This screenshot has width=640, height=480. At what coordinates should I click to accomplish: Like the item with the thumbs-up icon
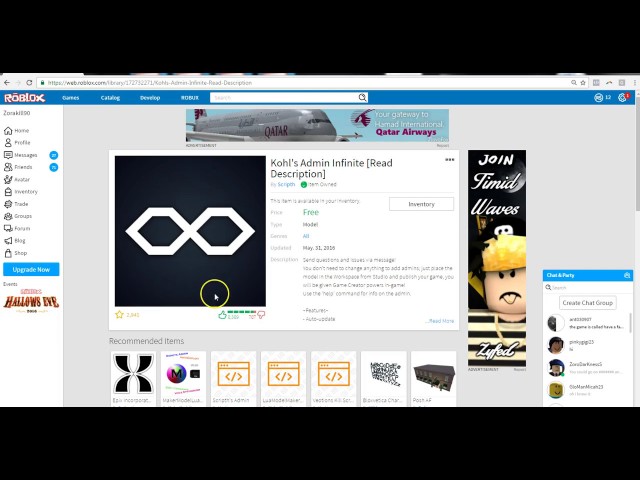tap(222, 315)
